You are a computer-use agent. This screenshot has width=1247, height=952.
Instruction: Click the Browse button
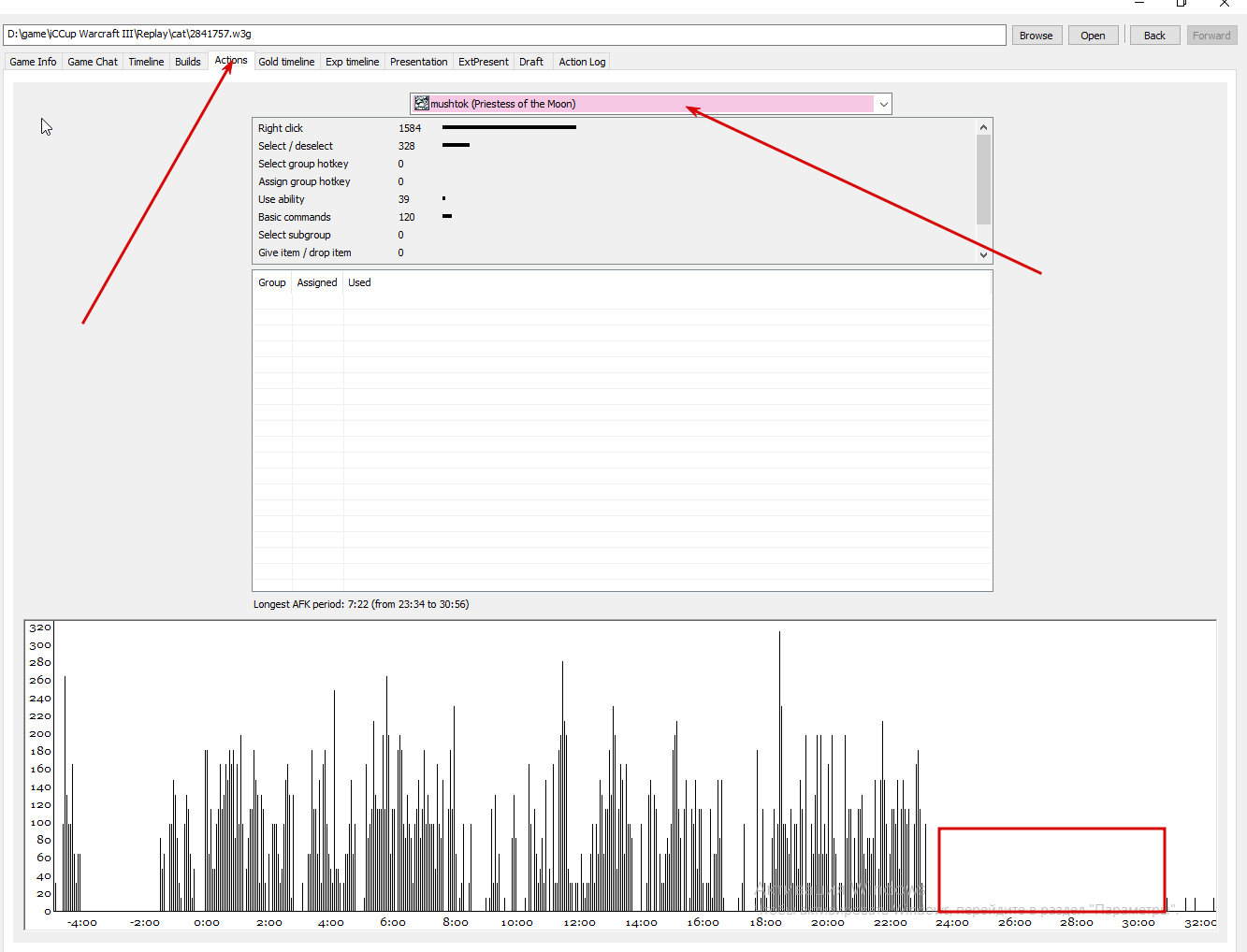coord(1037,36)
